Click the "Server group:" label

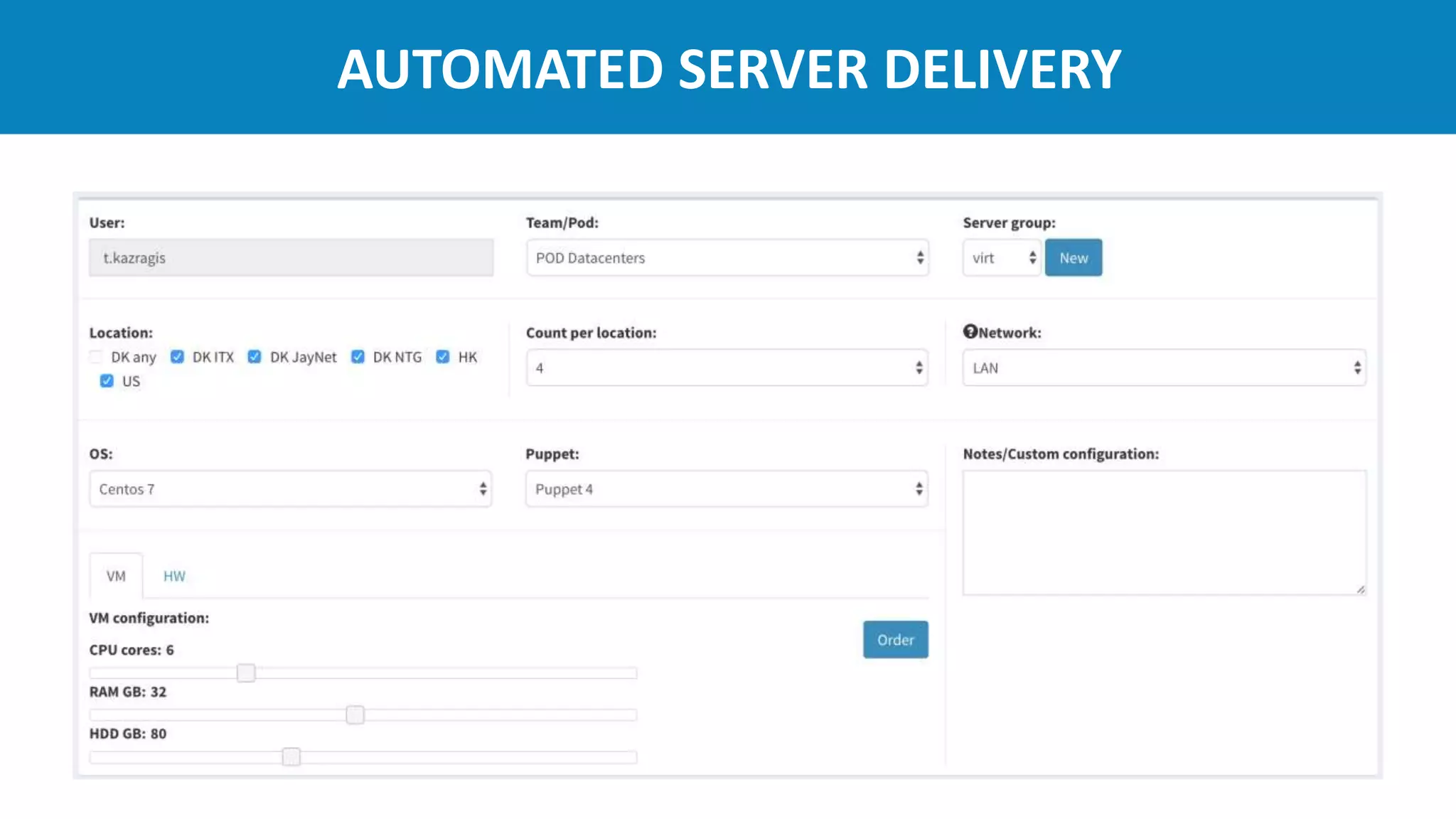pyautogui.click(x=1010, y=223)
